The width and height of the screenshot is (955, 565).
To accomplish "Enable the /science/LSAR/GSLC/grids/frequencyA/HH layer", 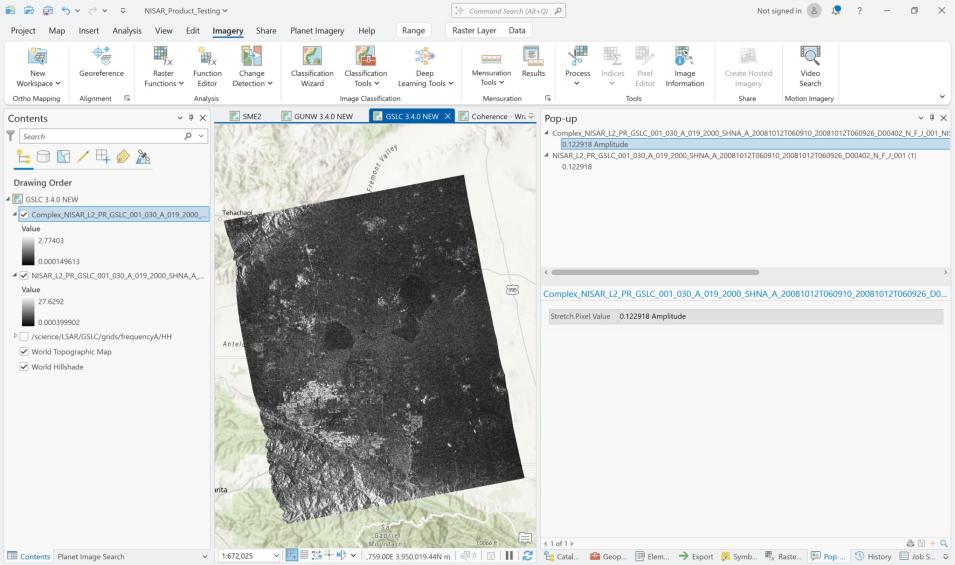I will tap(25, 337).
